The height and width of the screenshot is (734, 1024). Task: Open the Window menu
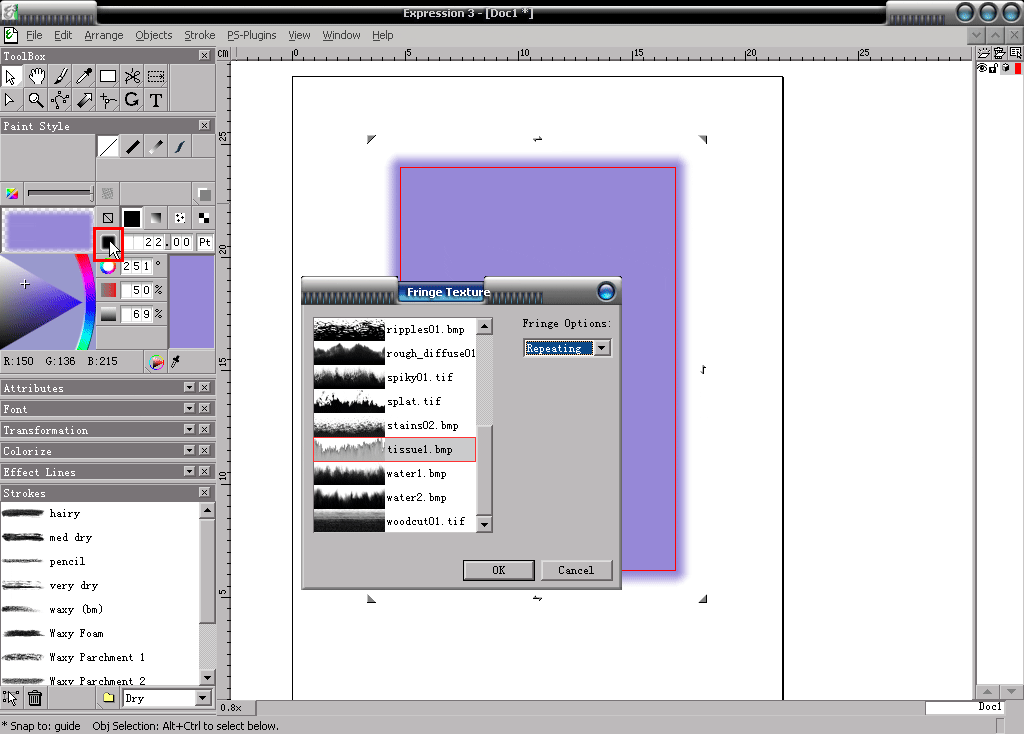click(341, 35)
